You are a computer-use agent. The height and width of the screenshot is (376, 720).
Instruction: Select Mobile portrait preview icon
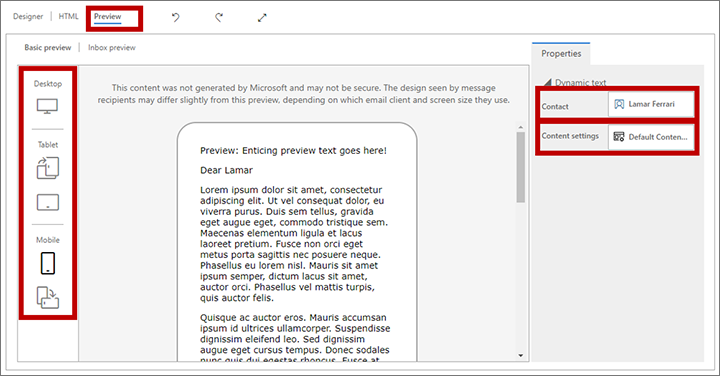[48, 263]
